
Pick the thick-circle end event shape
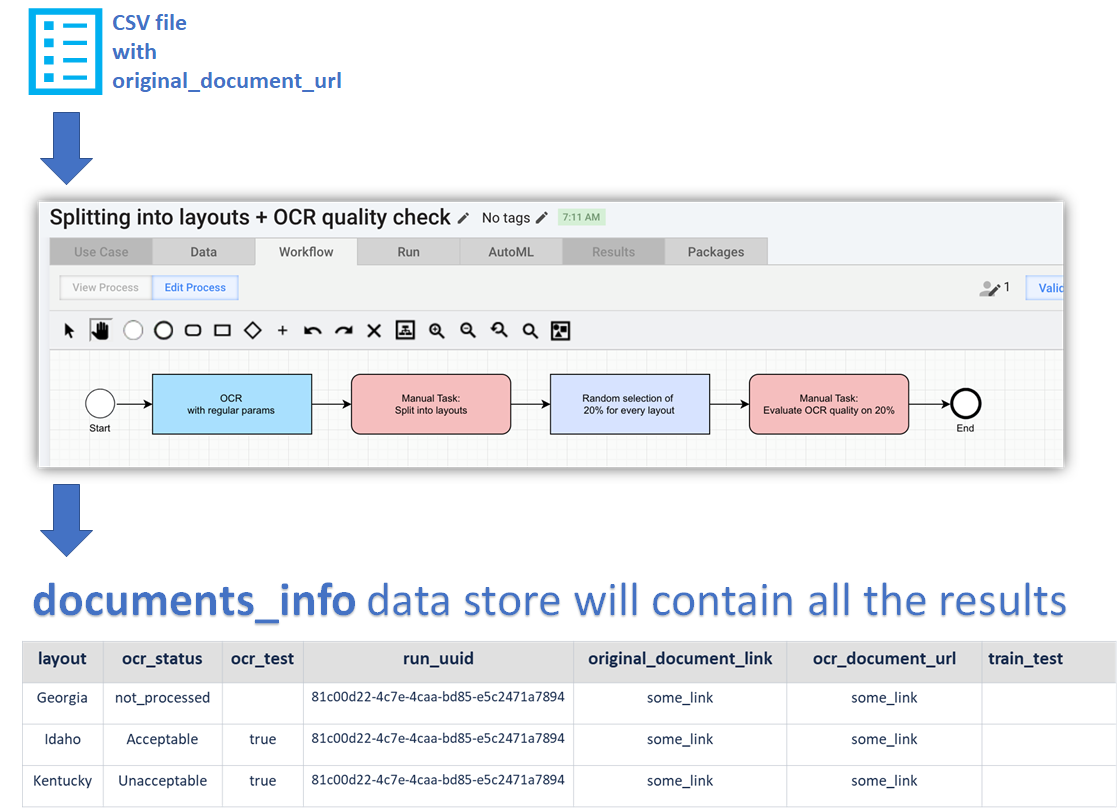point(163,331)
